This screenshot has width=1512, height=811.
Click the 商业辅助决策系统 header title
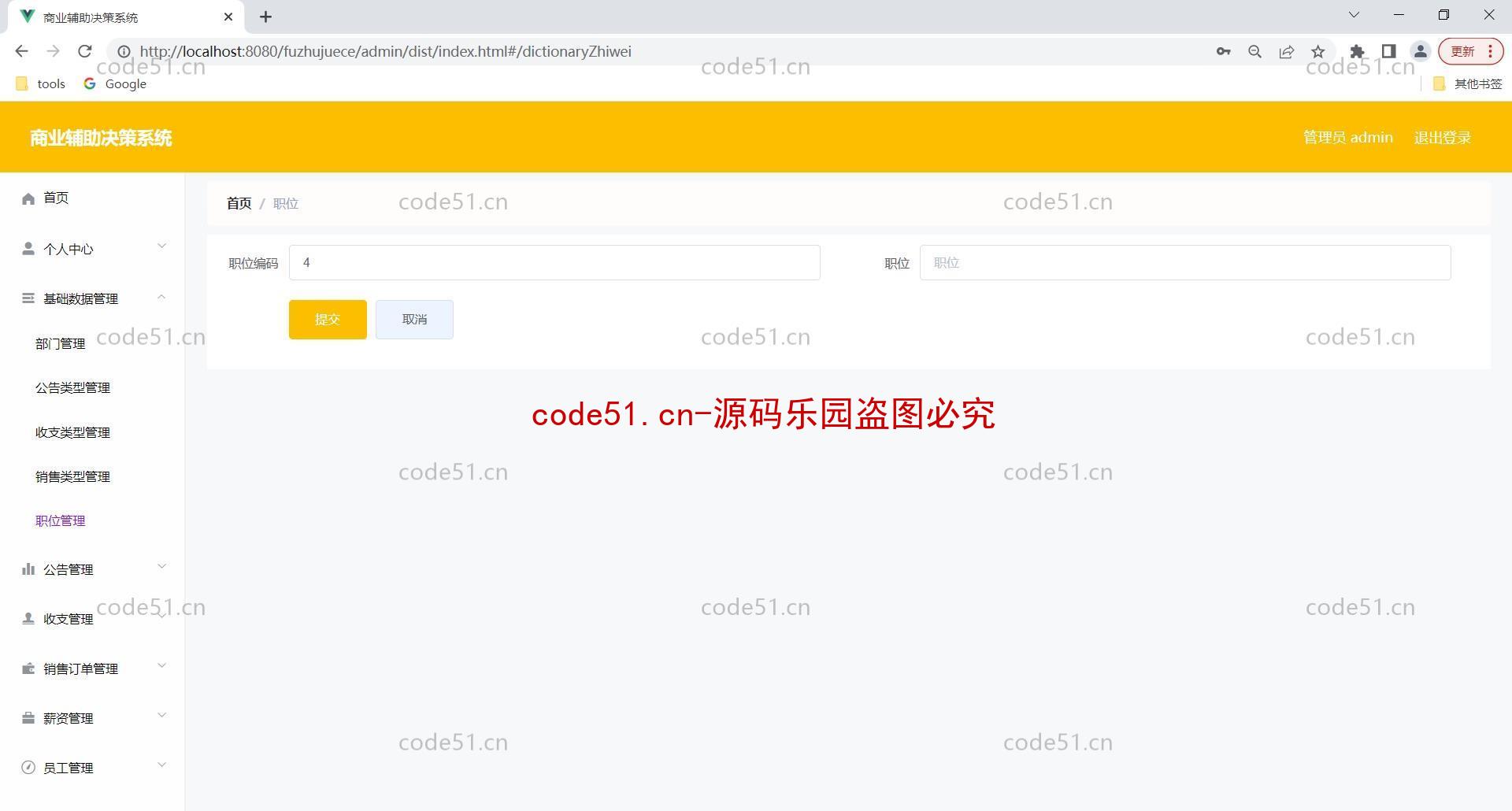(101, 138)
